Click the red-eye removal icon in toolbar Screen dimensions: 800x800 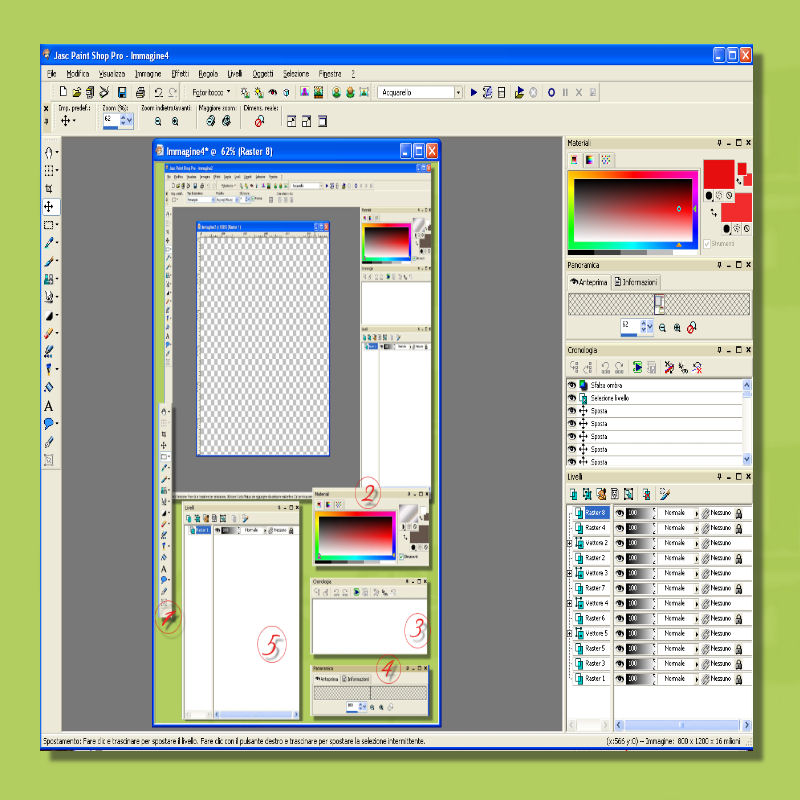[273, 92]
